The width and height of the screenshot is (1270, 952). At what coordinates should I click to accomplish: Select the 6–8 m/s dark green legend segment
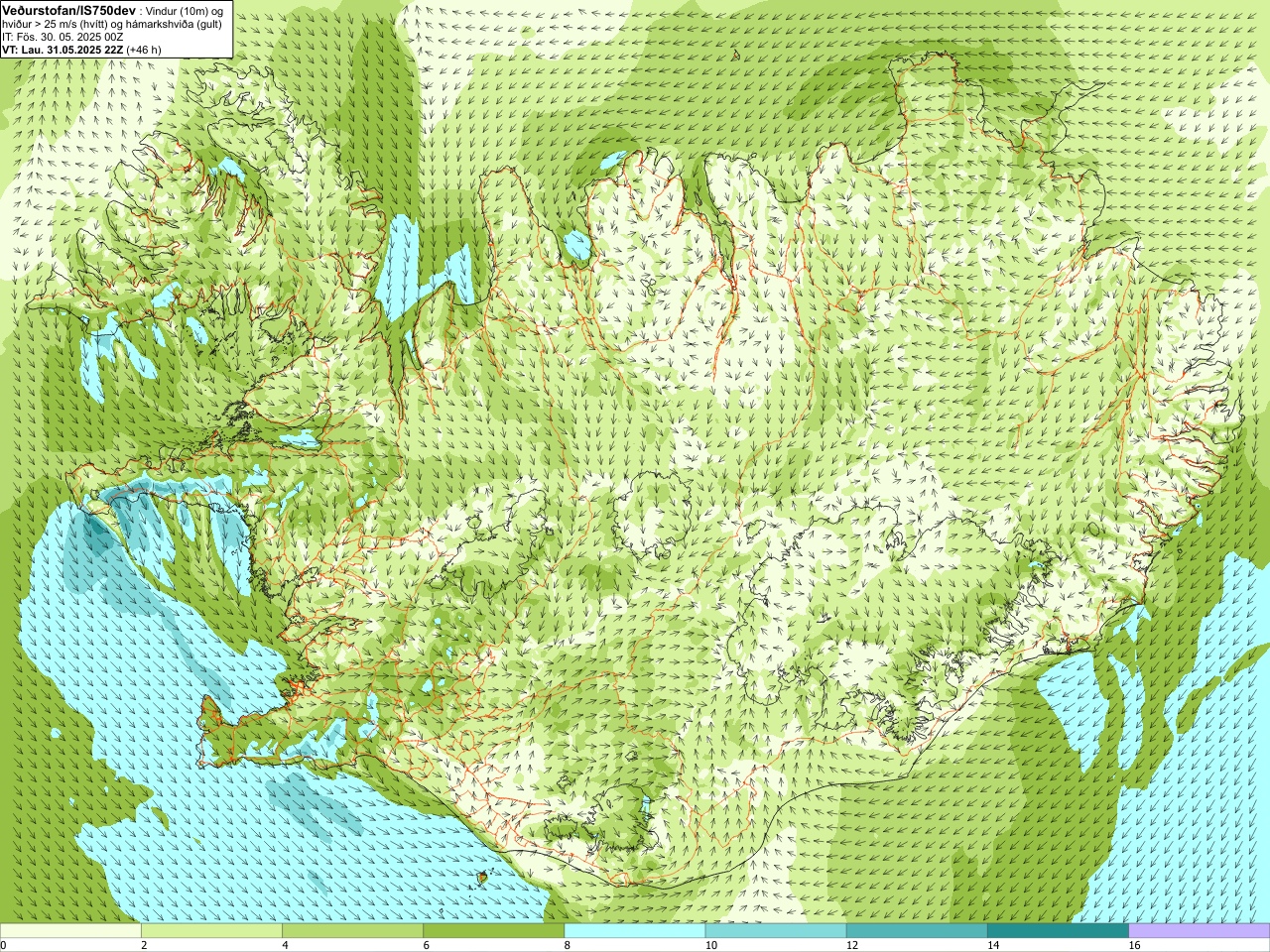pyautogui.click(x=493, y=931)
